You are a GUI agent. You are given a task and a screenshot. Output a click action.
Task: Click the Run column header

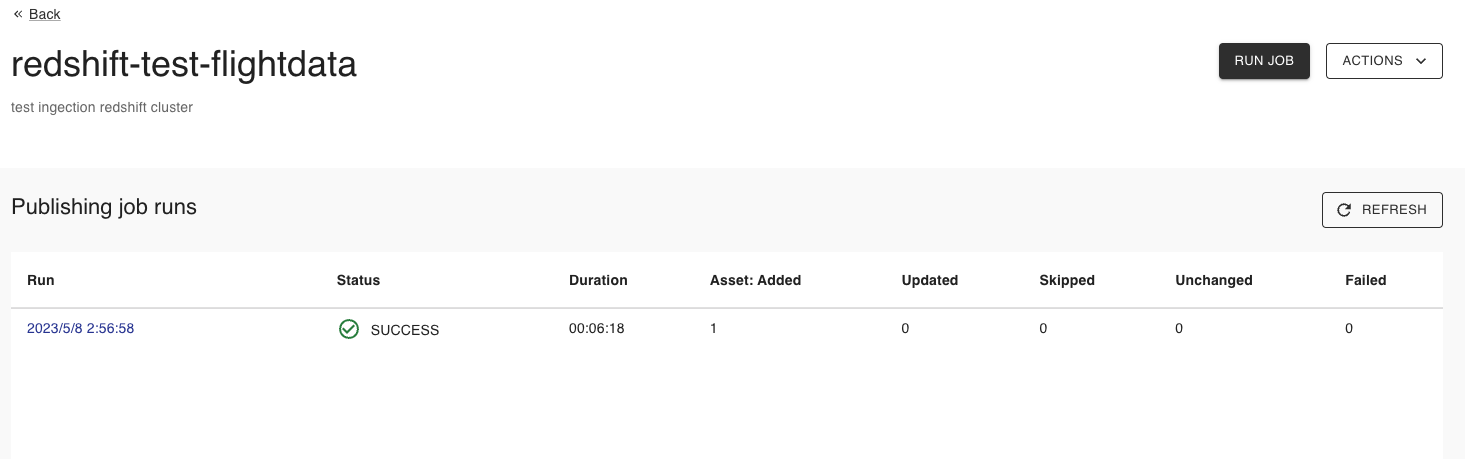click(41, 280)
